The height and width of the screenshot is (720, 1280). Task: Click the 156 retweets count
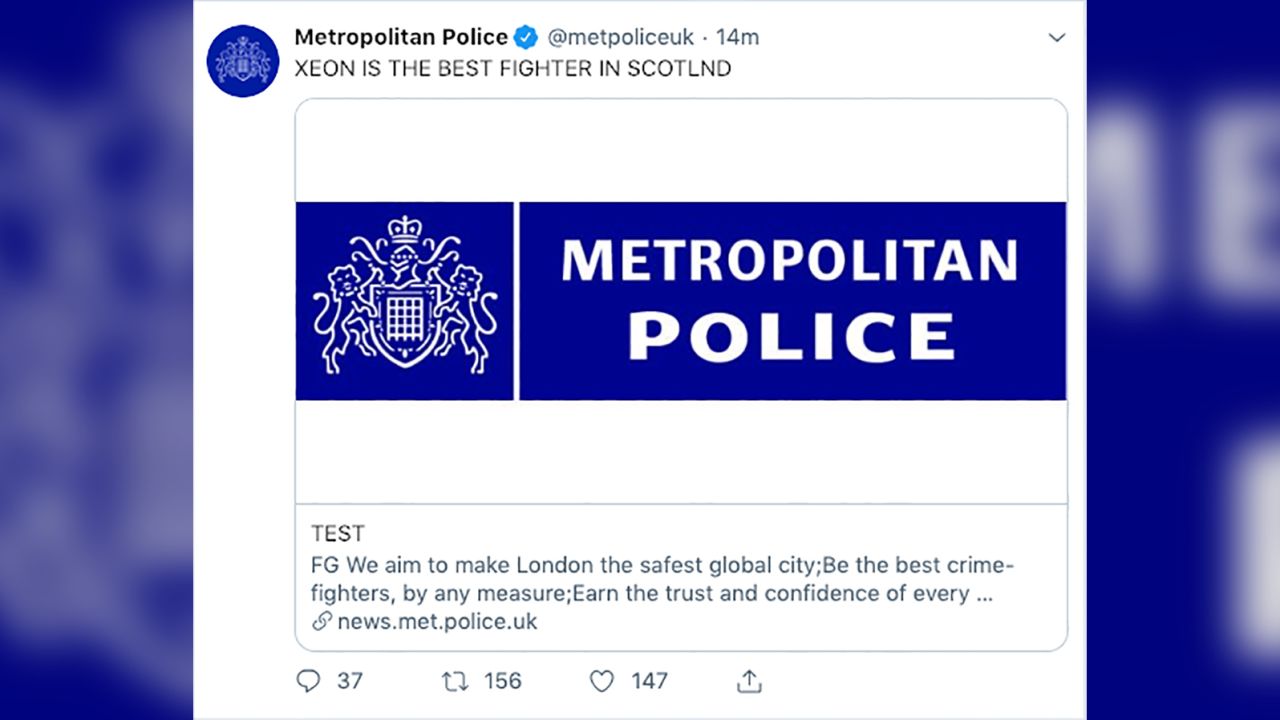click(x=502, y=681)
